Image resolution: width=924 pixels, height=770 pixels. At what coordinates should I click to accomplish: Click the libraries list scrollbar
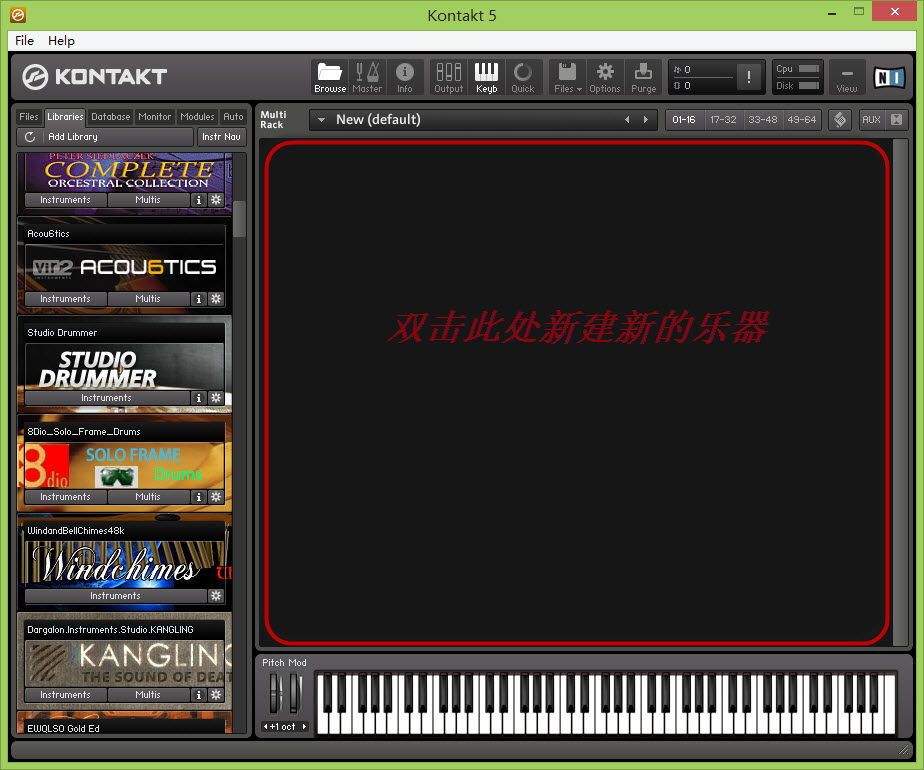(239, 219)
